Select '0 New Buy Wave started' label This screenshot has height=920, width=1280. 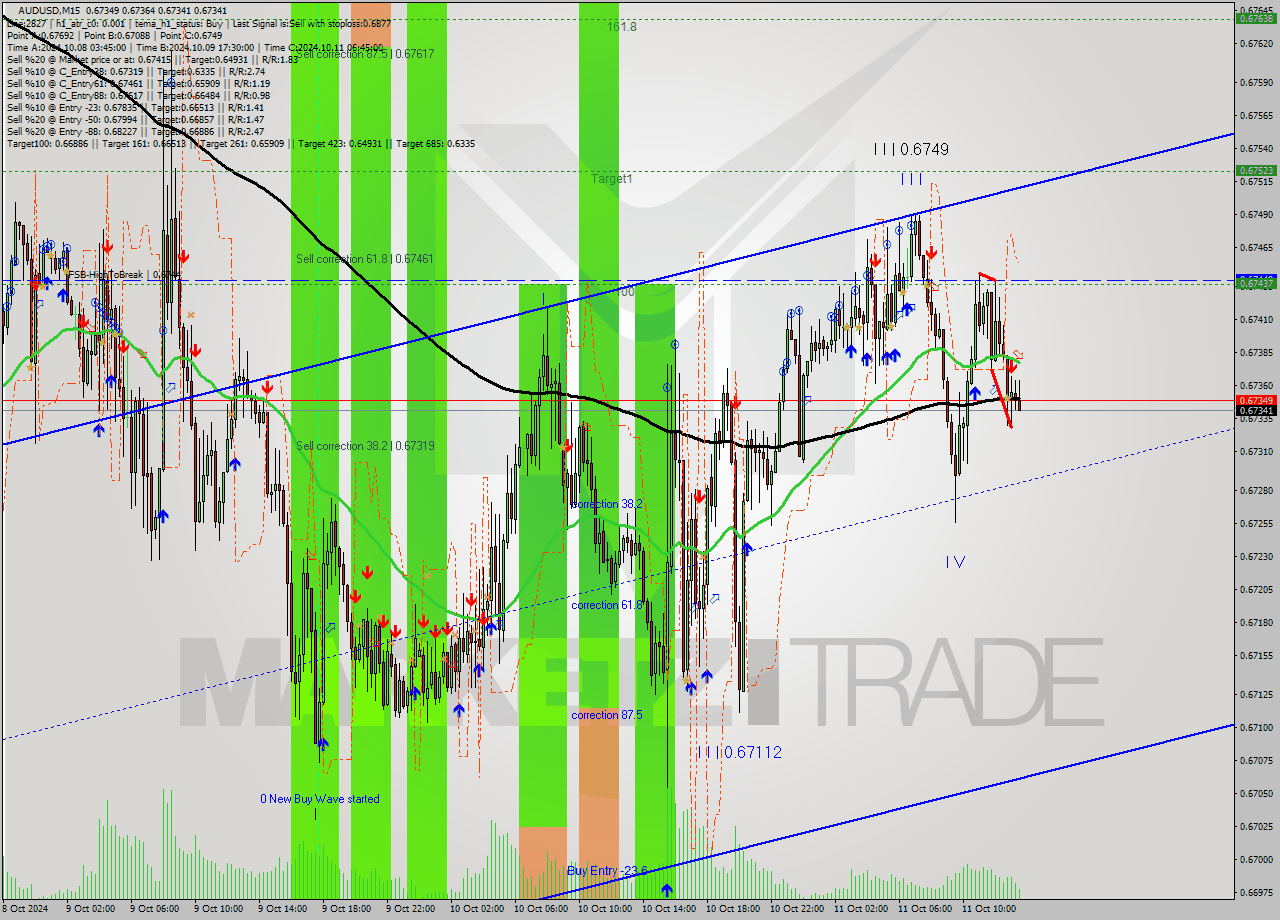coord(320,799)
